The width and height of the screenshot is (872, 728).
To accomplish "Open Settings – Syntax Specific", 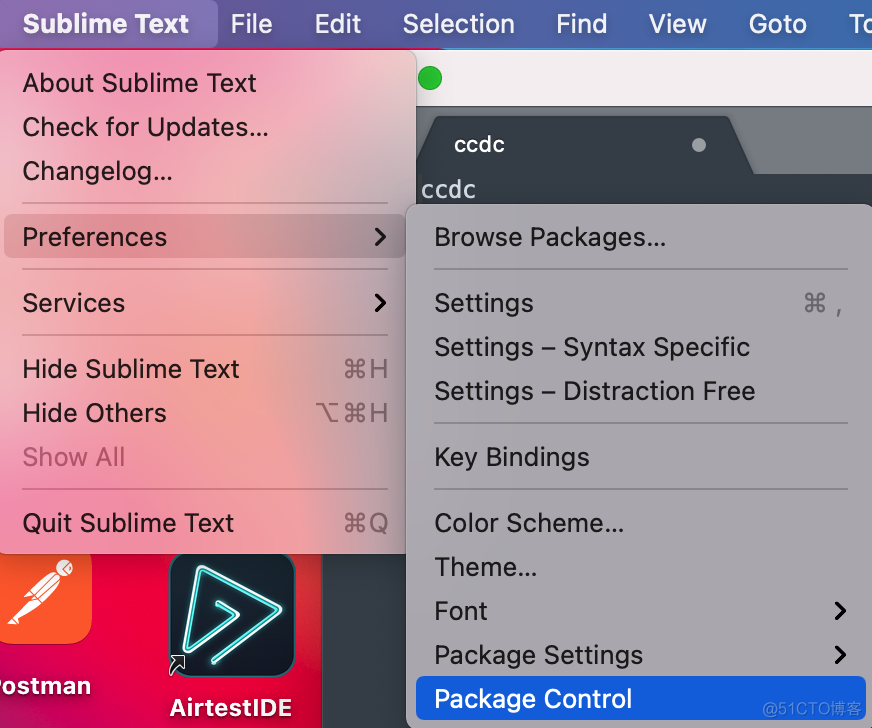I will pyautogui.click(x=592, y=347).
